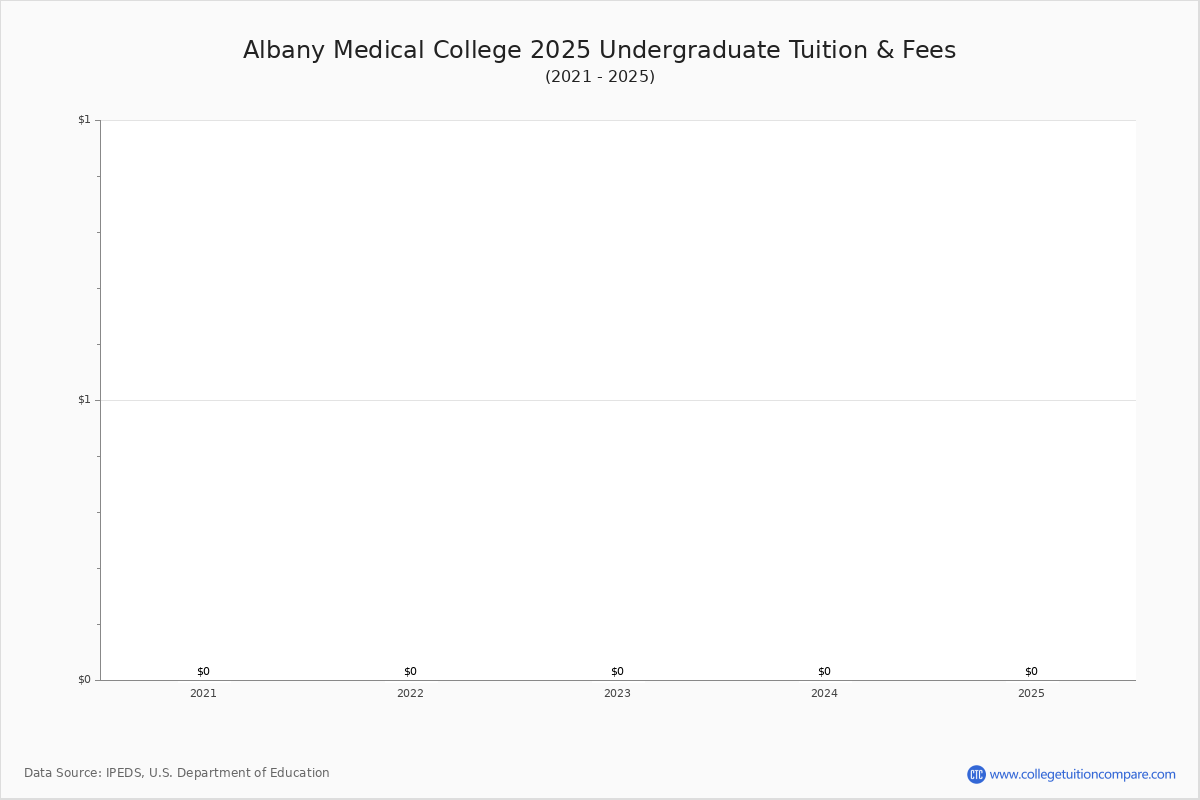
Task: Click the horizontal gridline across the middle of the chart
Action: (x=617, y=400)
